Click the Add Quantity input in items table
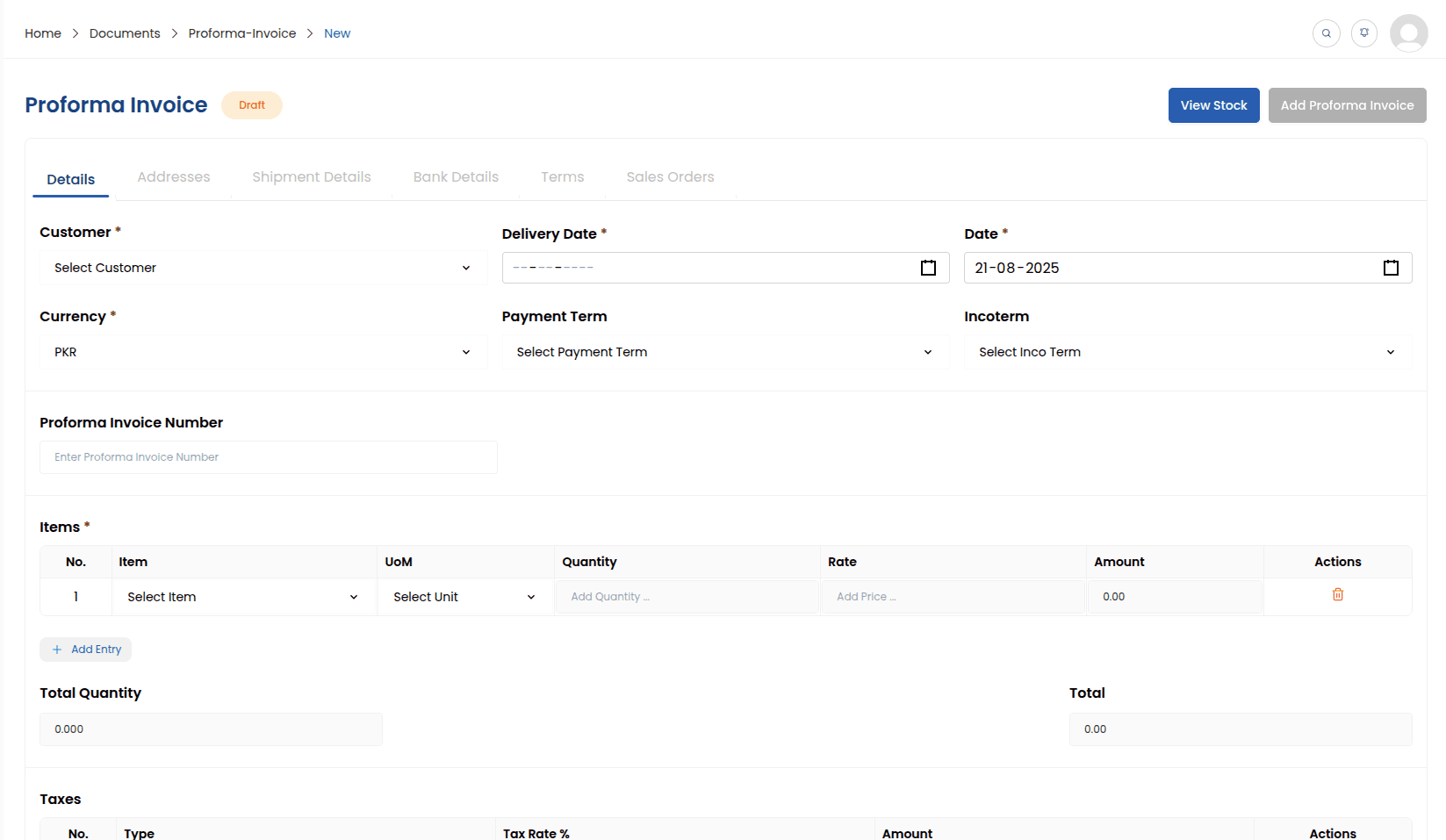Screen dimensions: 1446x840 (687, 596)
